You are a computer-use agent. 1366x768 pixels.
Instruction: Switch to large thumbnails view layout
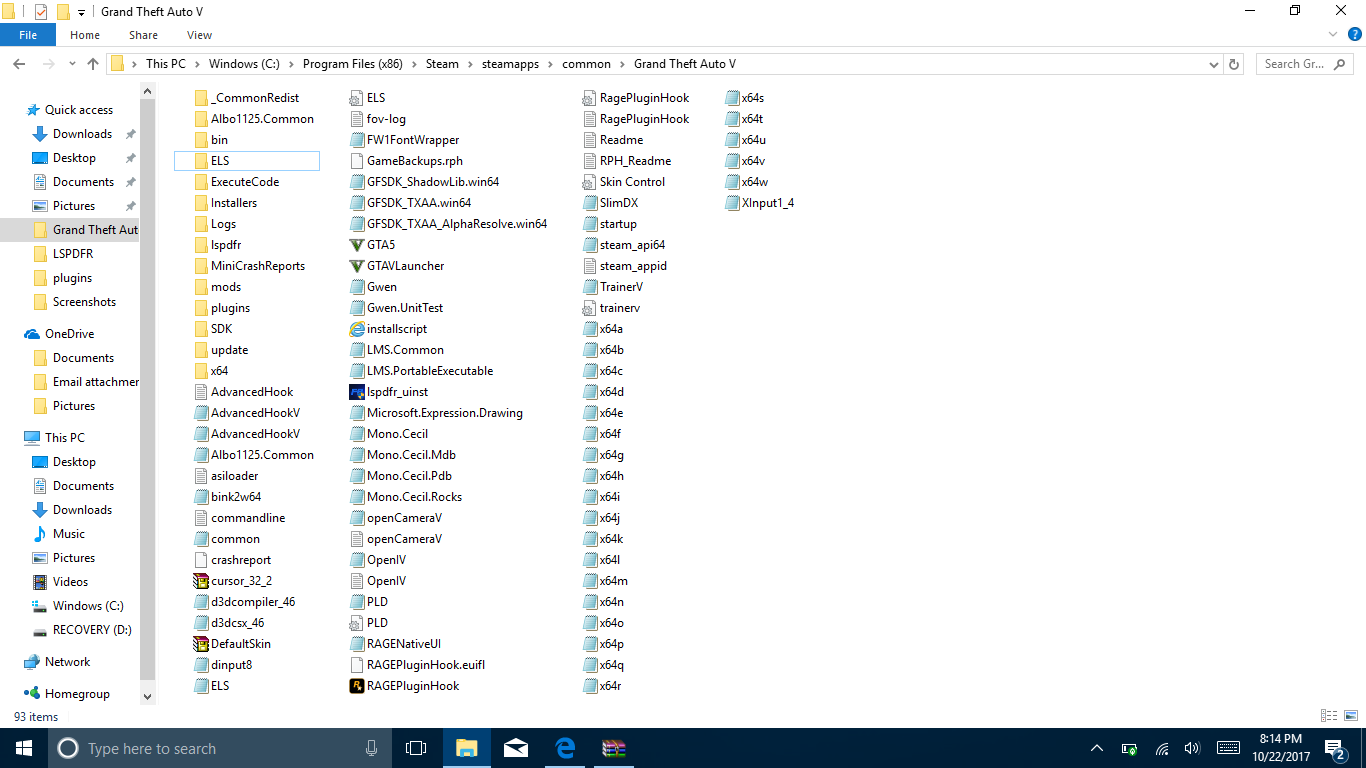(x=1349, y=716)
